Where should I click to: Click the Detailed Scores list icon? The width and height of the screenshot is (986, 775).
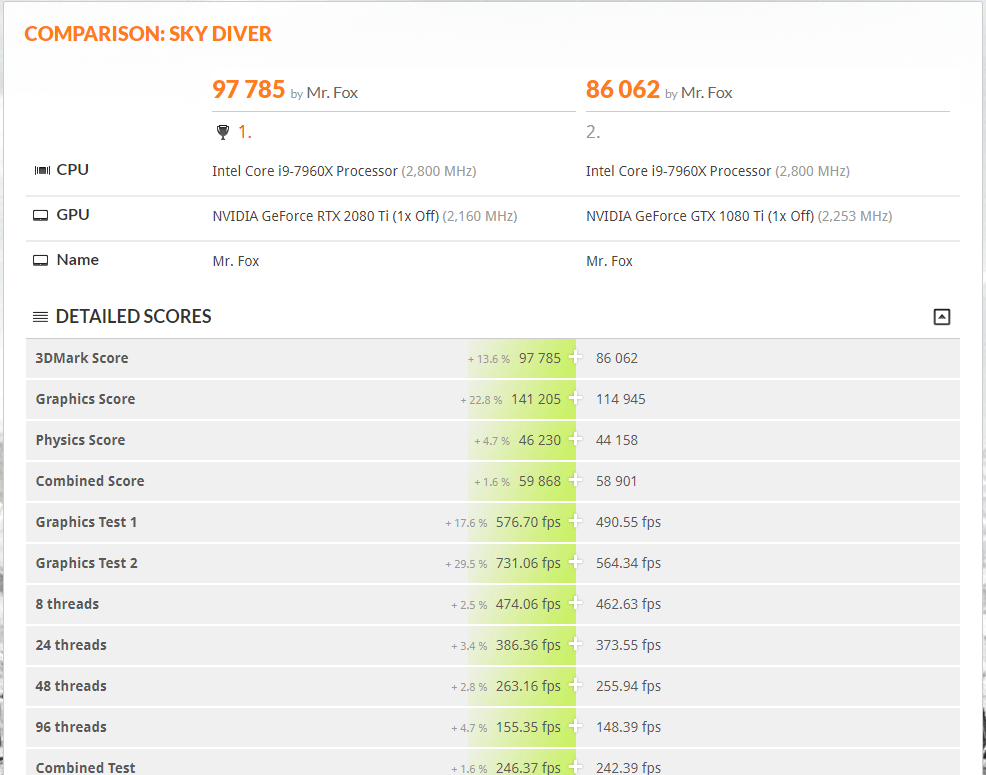point(40,317)
